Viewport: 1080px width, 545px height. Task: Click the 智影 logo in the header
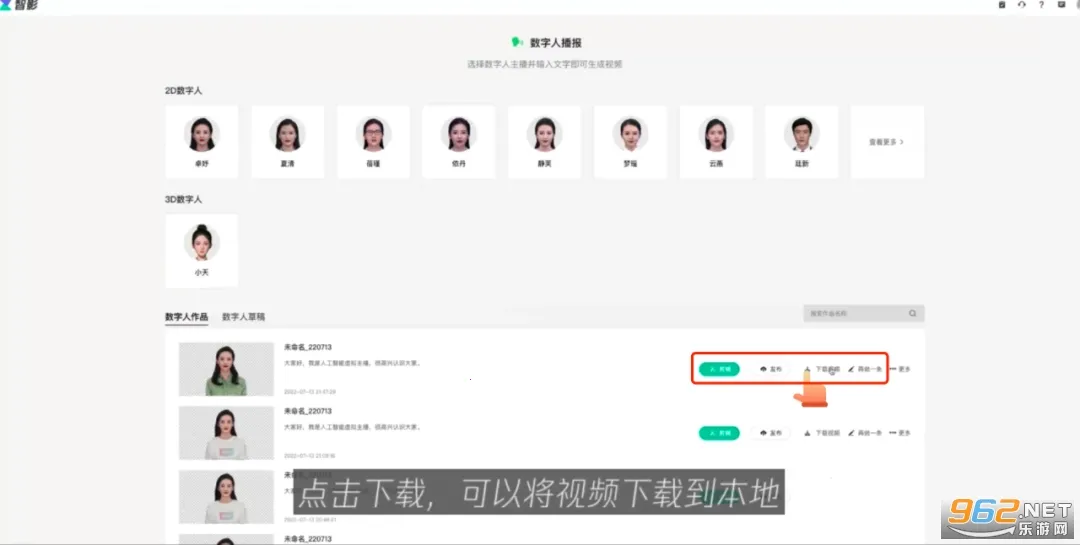point(19,5)
